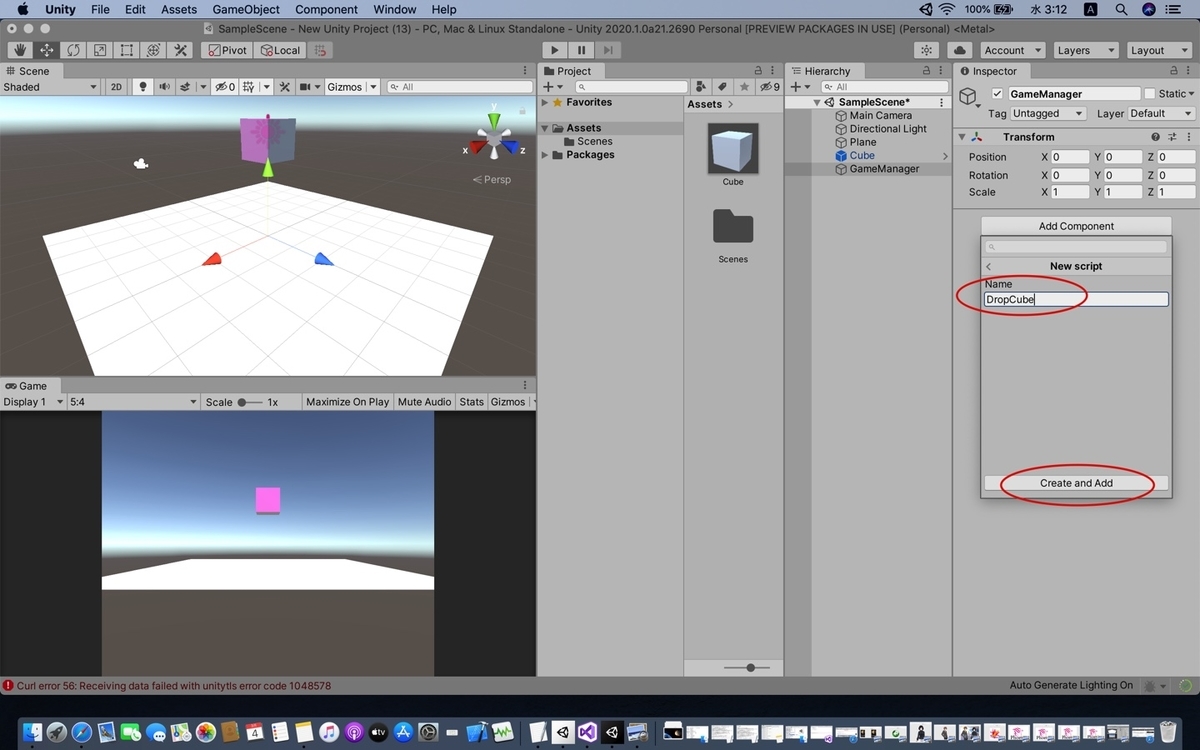Open Unity Collaborate sun icon
Screen dimensions: 1200x750
pyautogui.click(x=927, y=50)
